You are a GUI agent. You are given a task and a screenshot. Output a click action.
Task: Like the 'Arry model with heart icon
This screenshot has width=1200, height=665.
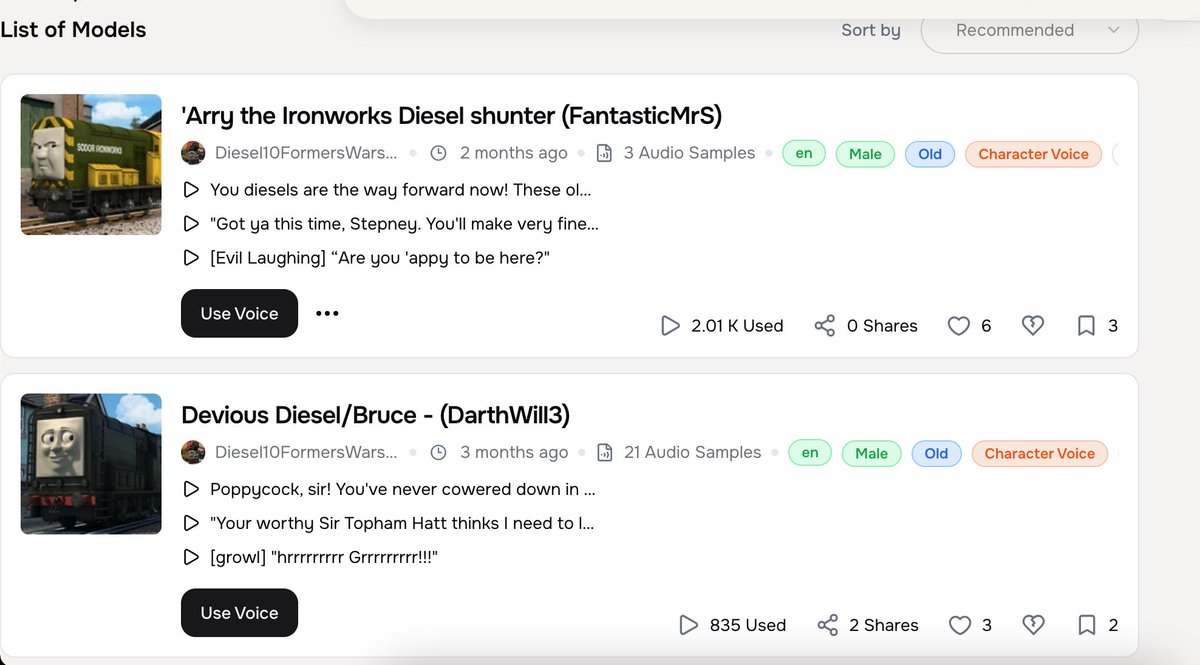coord(958,326)
